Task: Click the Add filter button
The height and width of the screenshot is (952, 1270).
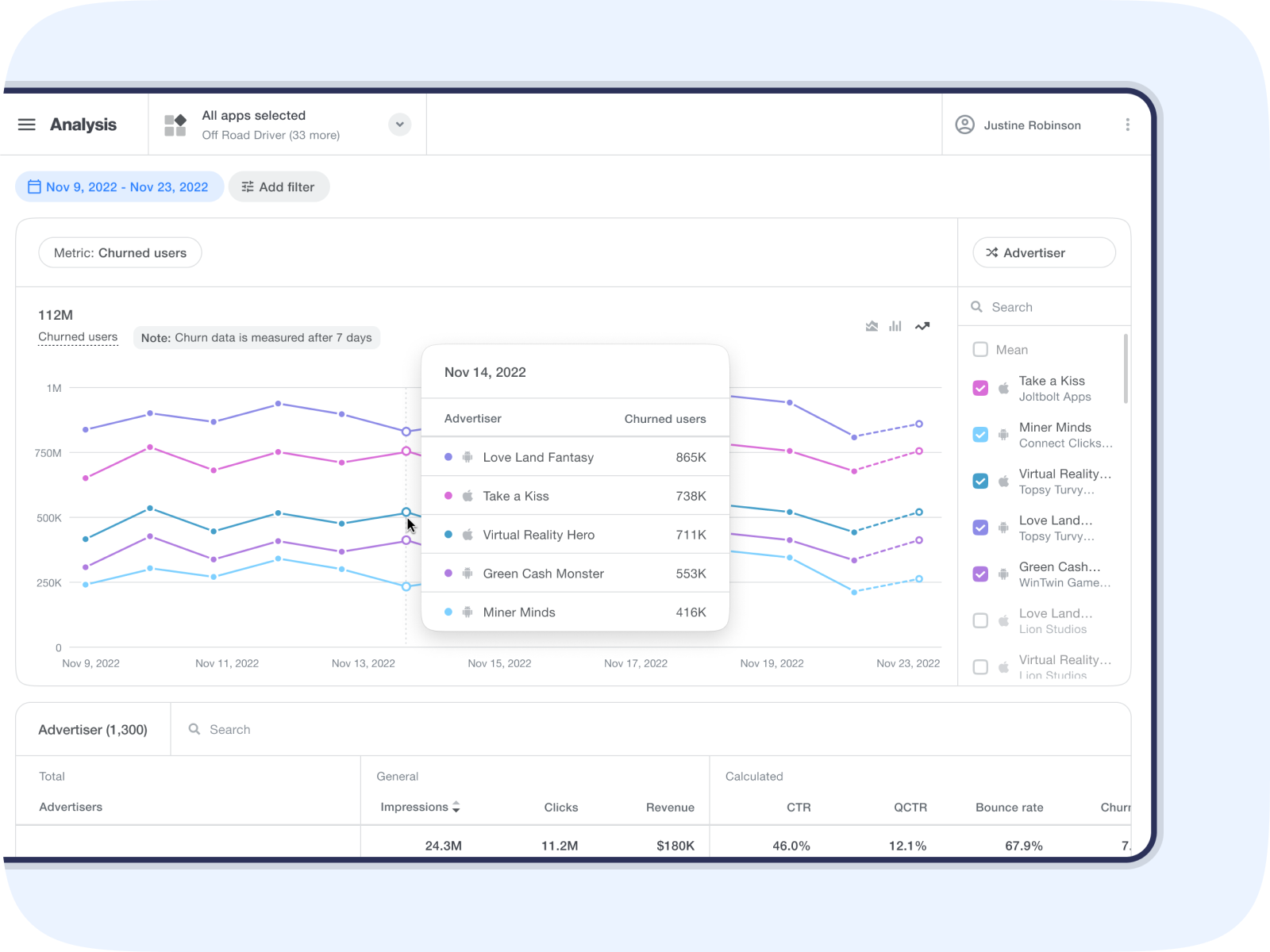Action: (x=279, y=187)
